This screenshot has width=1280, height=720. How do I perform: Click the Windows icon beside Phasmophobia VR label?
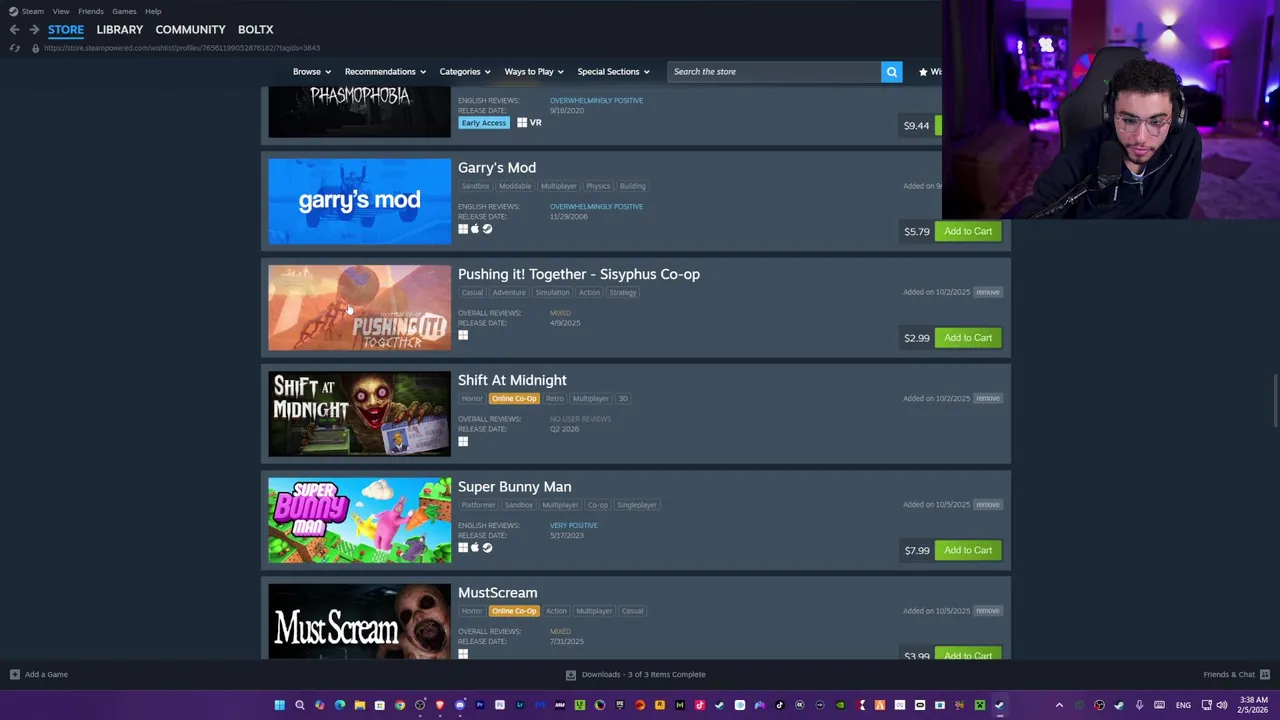pyautogui.click(x=521, y=123)
